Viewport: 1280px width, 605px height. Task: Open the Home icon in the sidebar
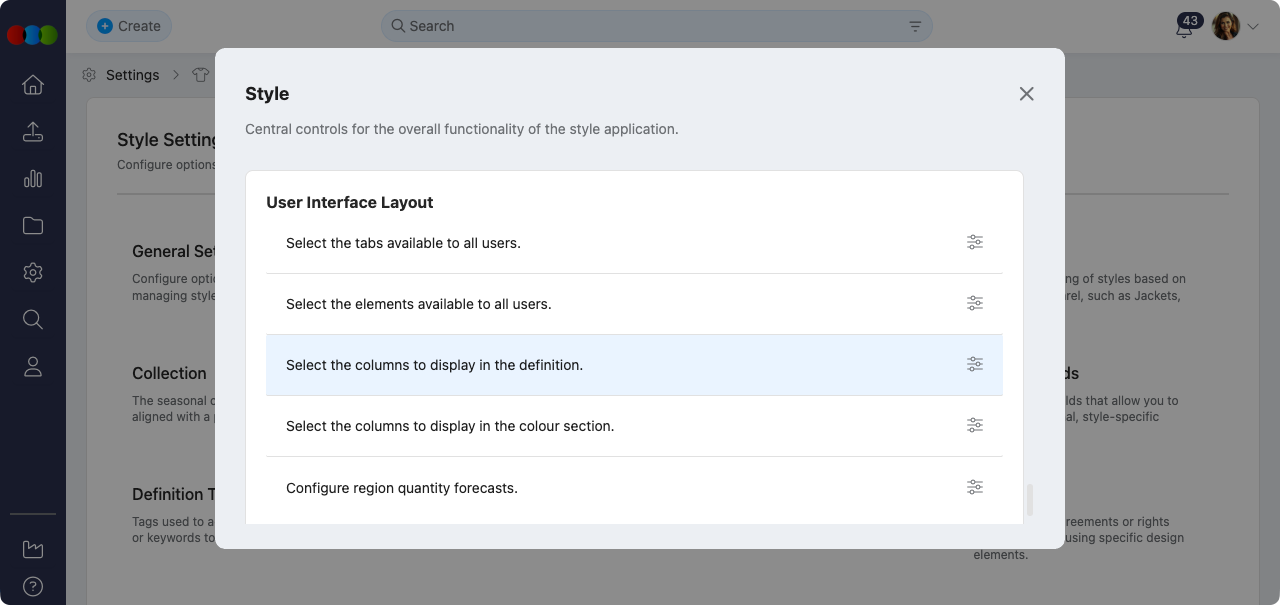(32, 85)
